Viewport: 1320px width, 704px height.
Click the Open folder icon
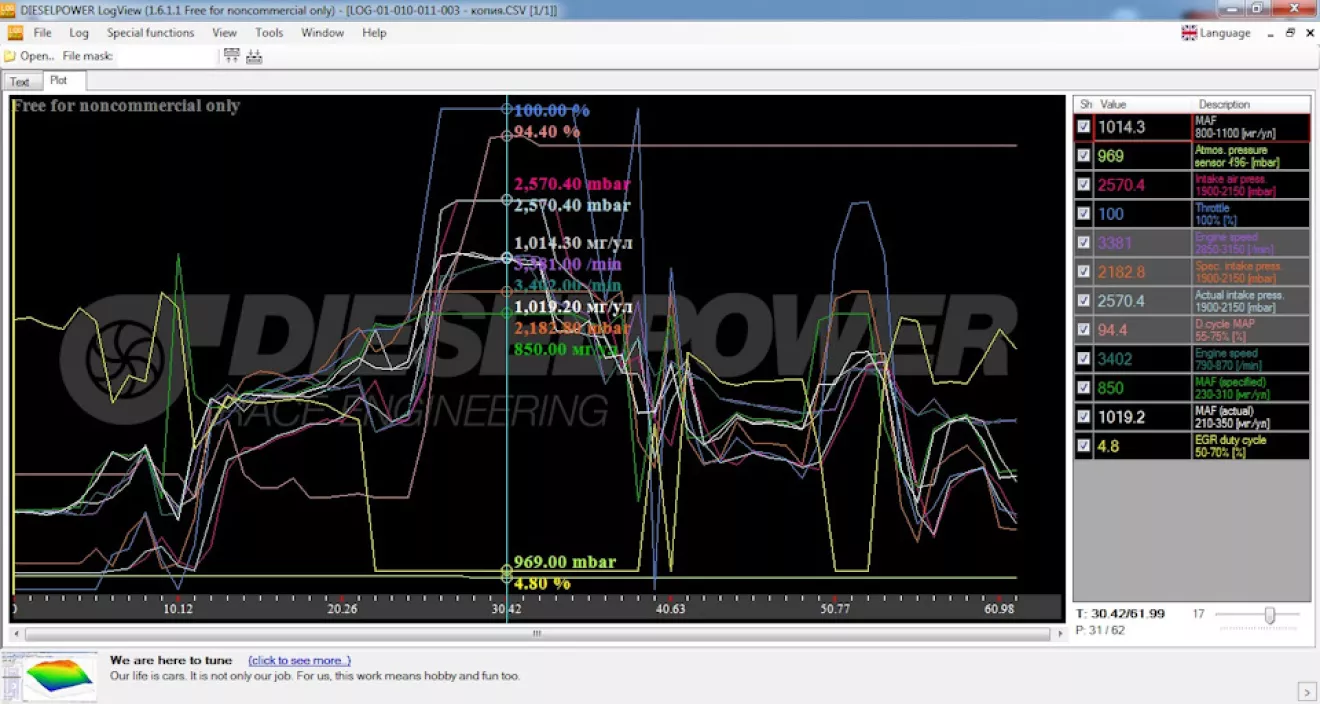[10, 56]
